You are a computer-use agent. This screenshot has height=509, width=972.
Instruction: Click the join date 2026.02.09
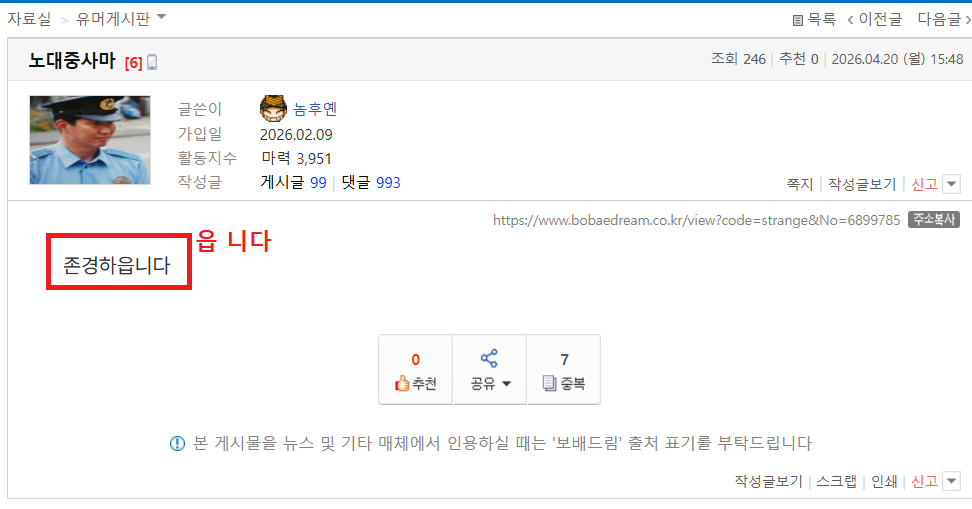click(296, 135)
